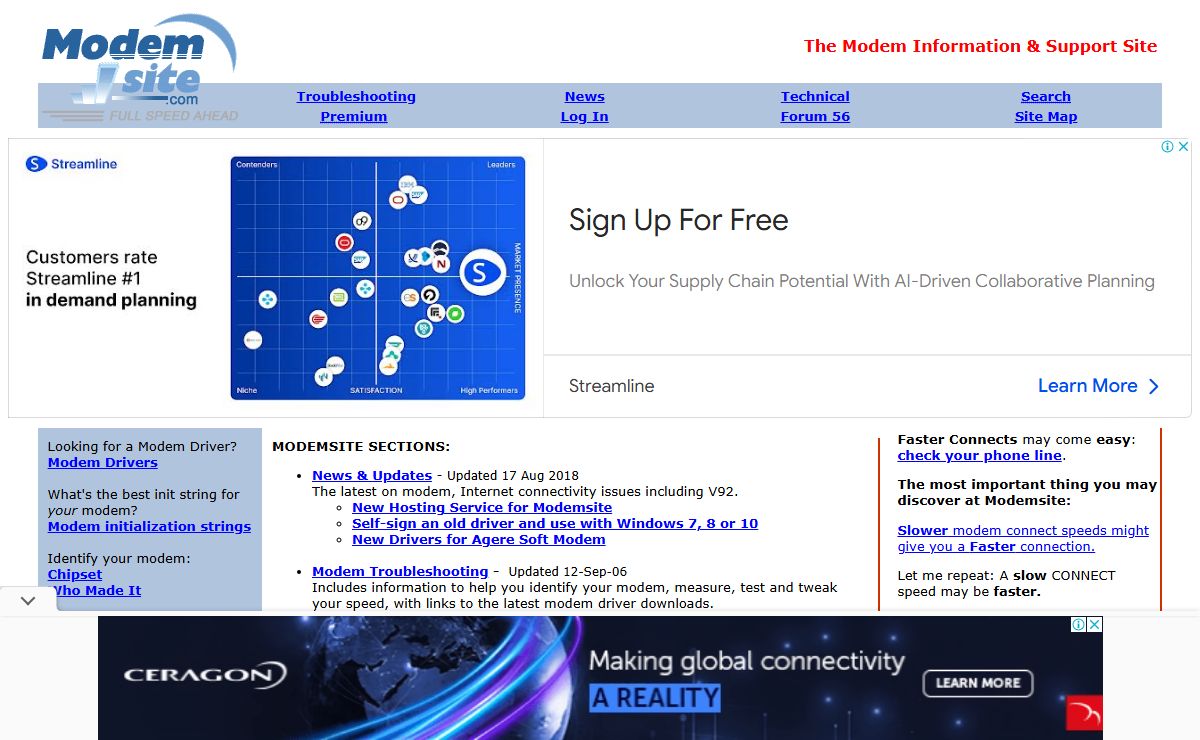Click the Learn More chevron arrow
The height and width of the screenshot is (740, 1200).
(1153, 387)
